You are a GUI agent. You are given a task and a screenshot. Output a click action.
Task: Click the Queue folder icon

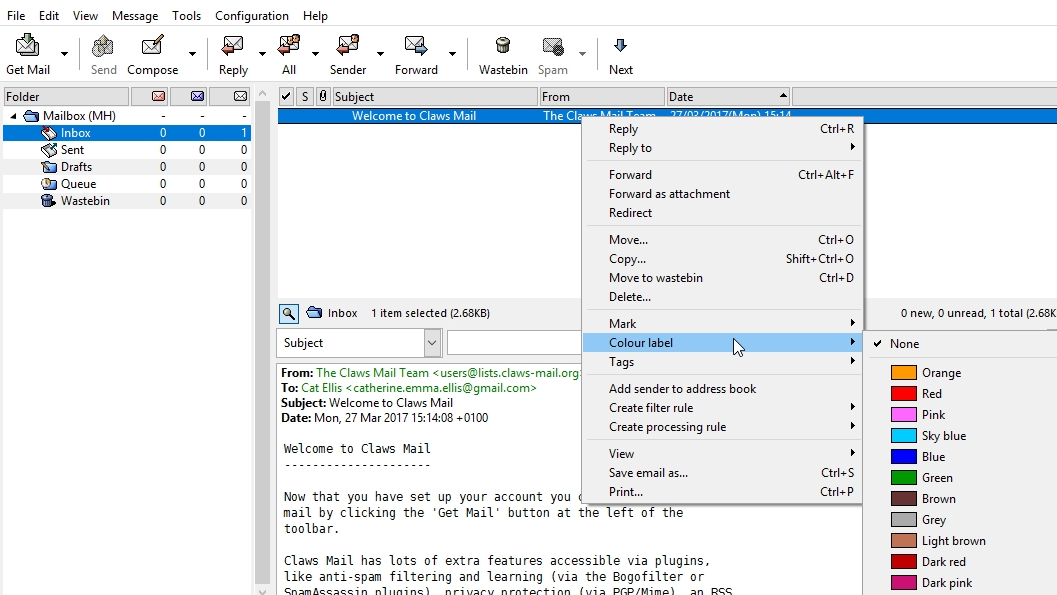click(x=49, y=183)
